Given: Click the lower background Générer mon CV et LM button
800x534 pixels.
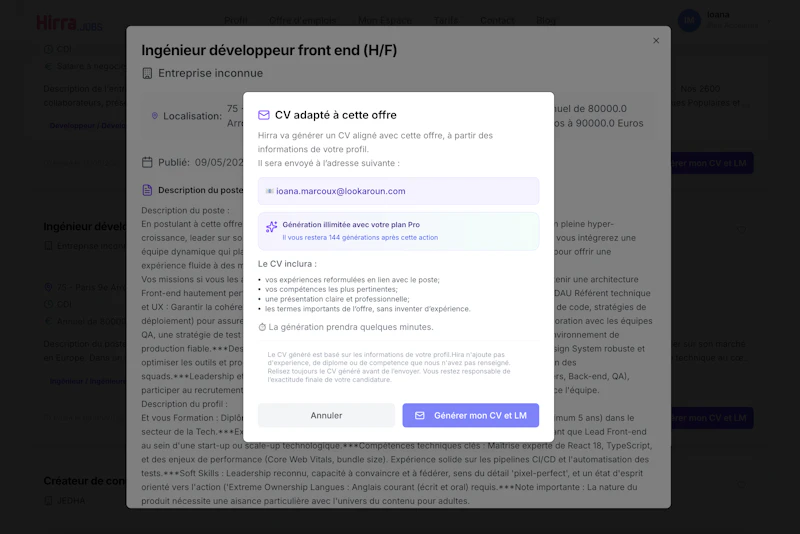Looking at the screenshot, I should coord(712,418).
